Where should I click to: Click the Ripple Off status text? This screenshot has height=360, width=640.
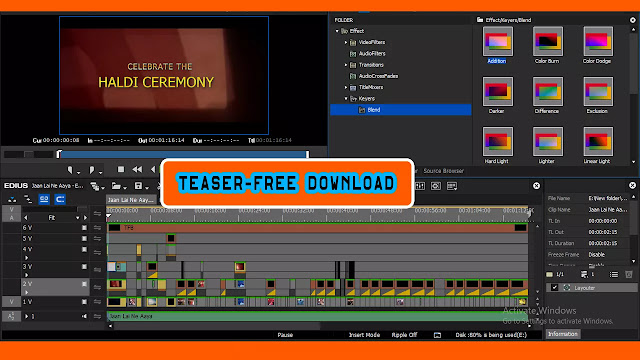[404, 335]
